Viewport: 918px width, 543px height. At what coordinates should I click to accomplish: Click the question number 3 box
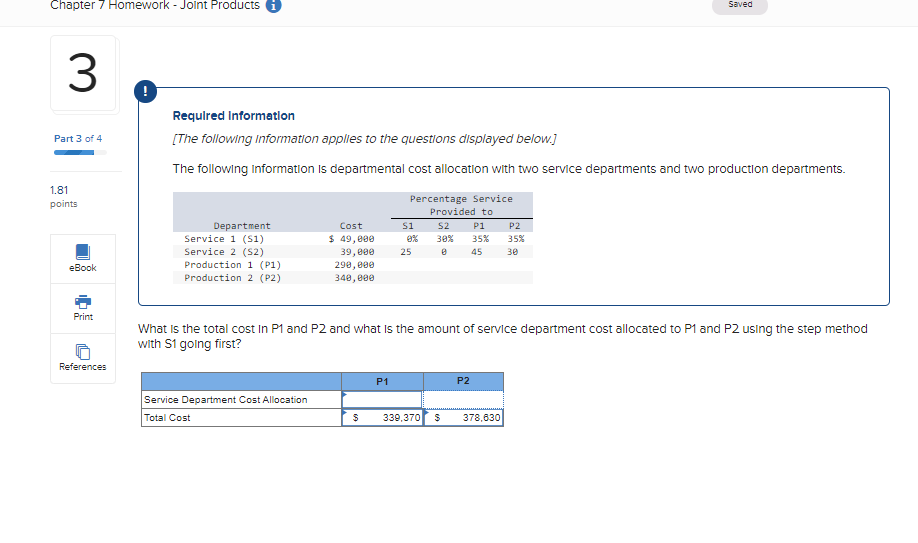[83, 73]
